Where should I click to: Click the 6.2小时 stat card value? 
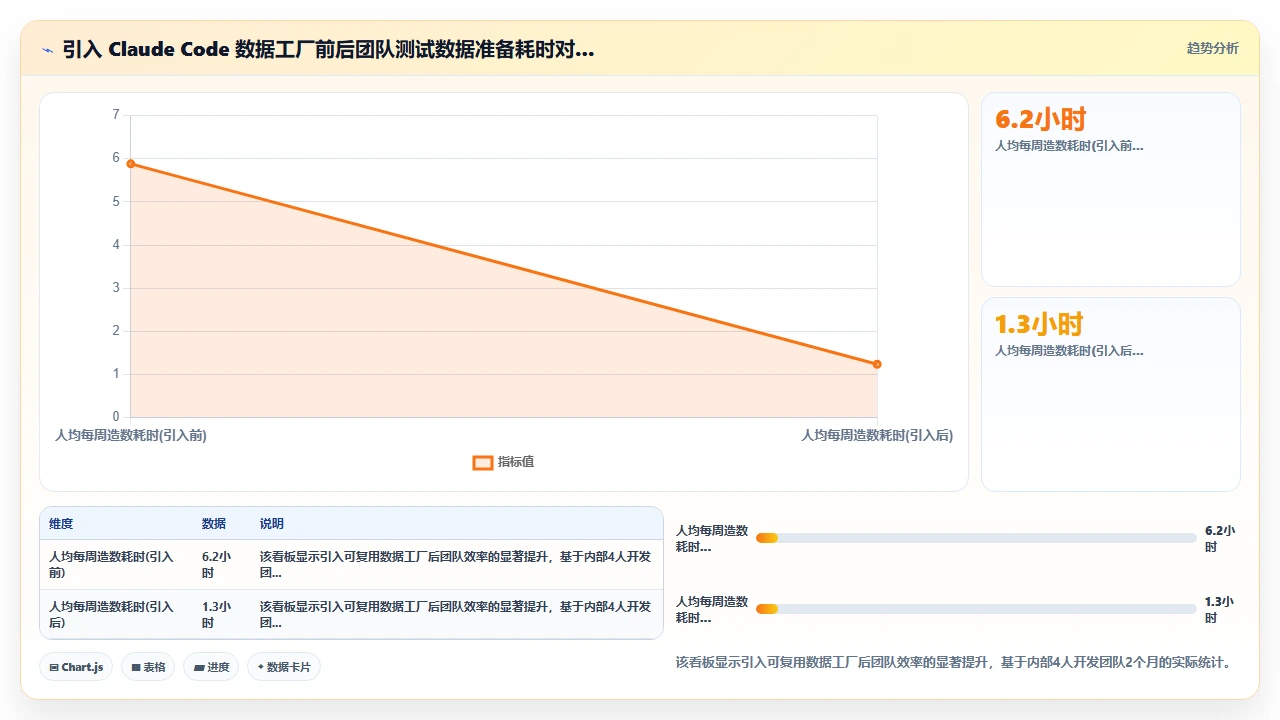[1040, 119]
